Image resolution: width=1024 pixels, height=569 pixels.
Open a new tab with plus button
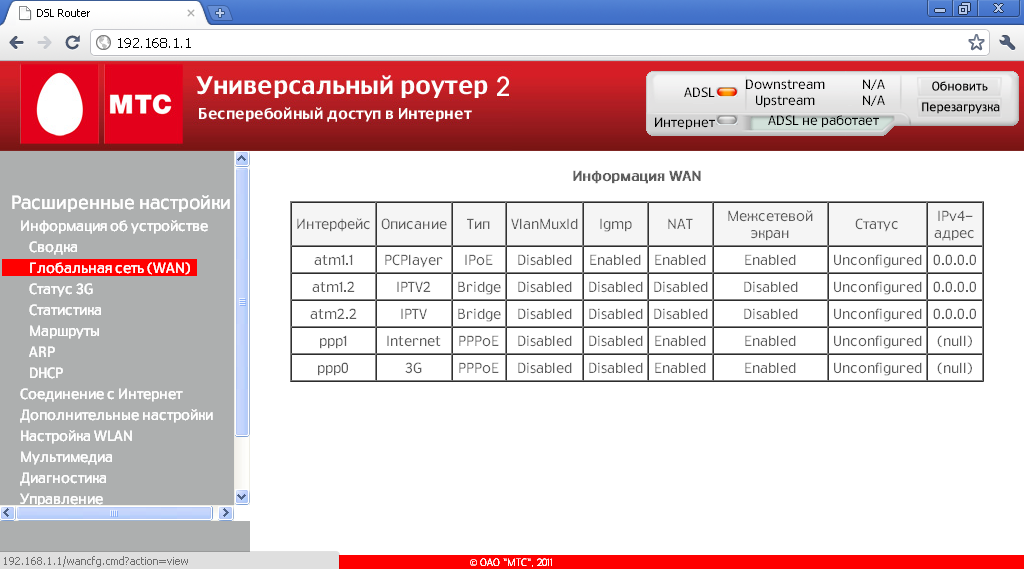coord(220,12)
